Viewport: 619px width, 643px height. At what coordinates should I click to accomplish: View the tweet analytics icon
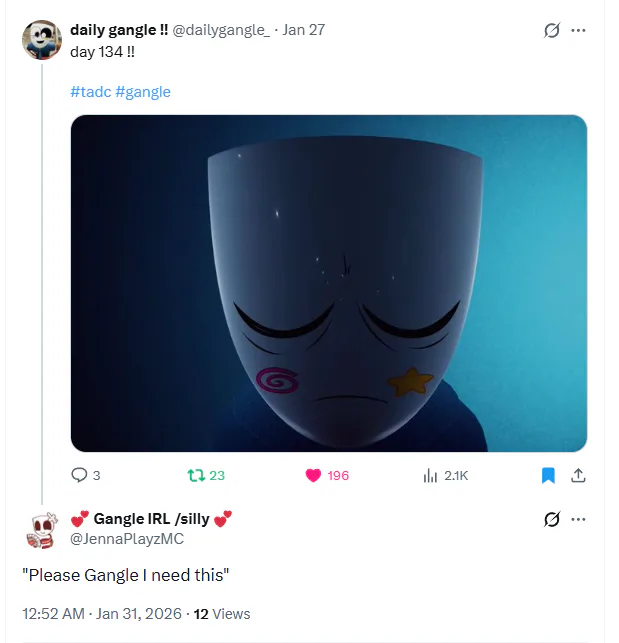point(430,475)
